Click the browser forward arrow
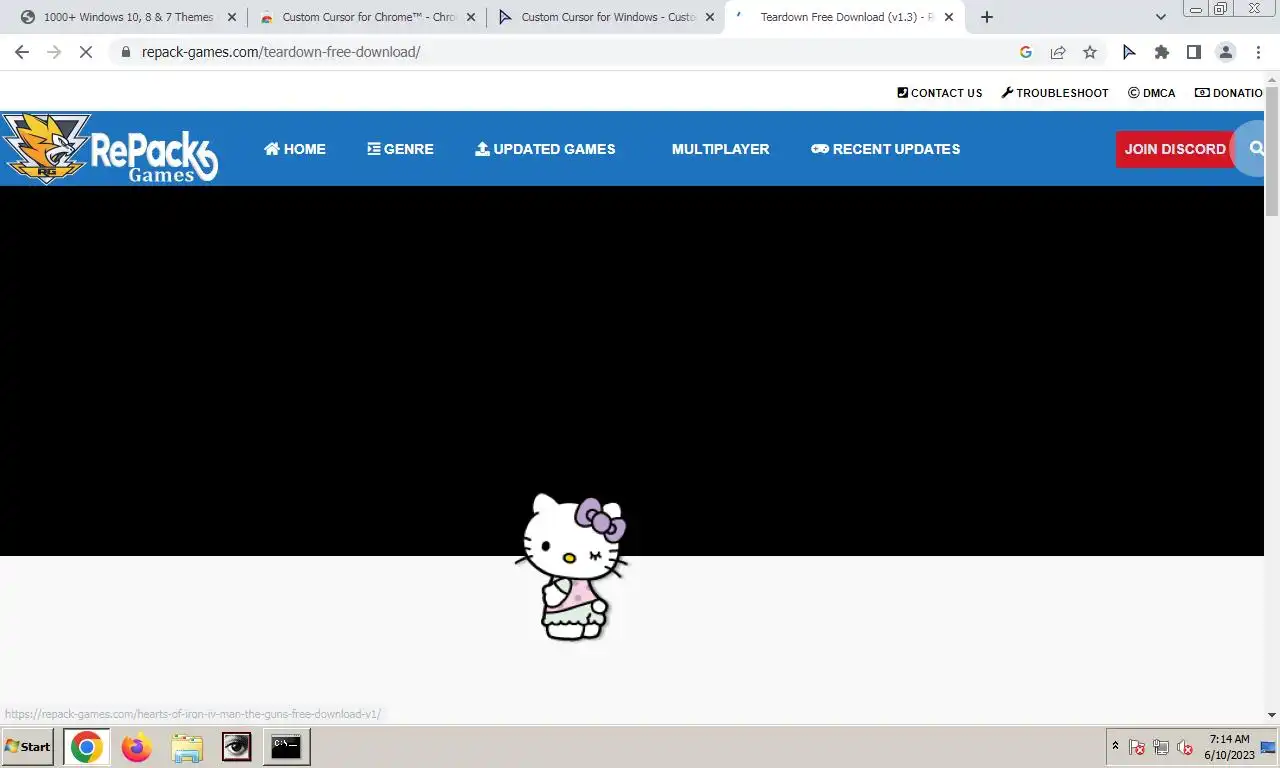1280x768 pixels. point(54,52)
